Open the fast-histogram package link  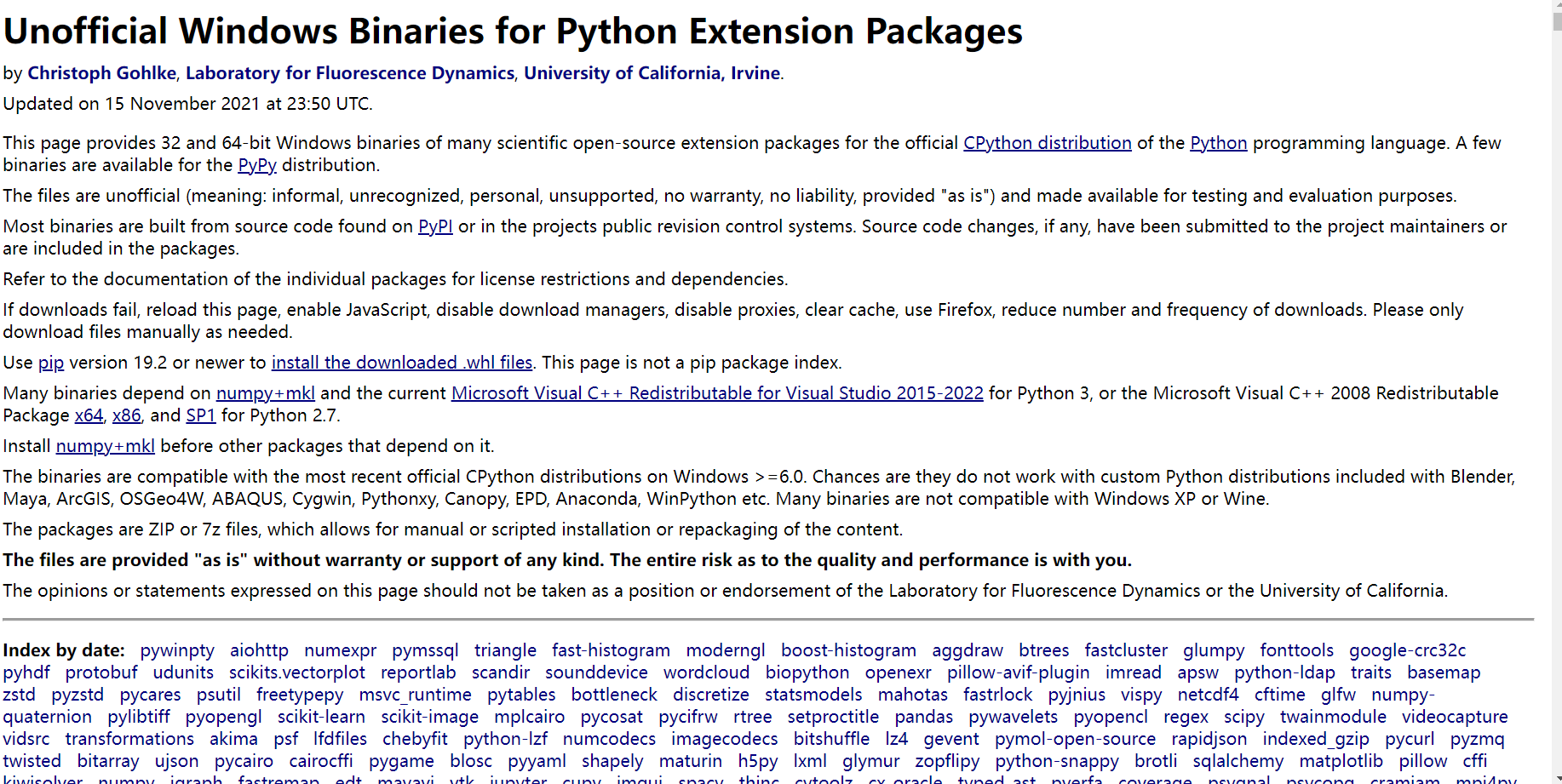click(610, 650)
